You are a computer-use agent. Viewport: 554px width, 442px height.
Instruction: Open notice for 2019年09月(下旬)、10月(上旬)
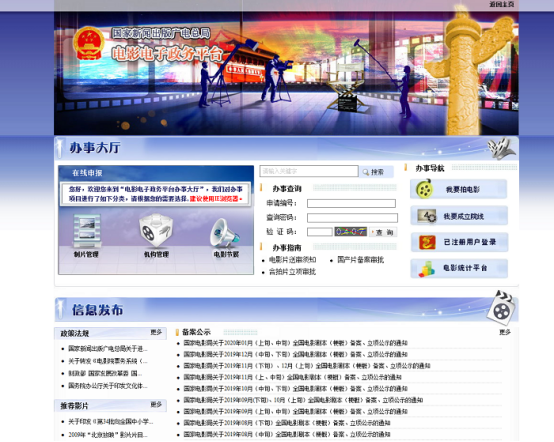pos(303,400)
